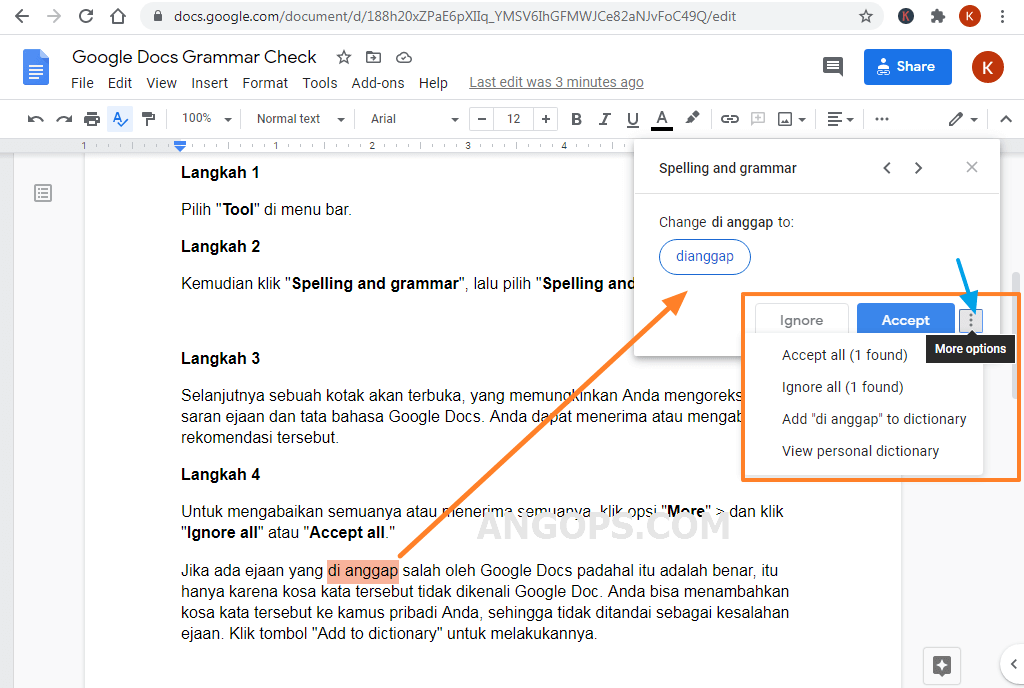Select View personal dictionary
The height and width of the screenshot is (688, 1024).
click(861, 451)
